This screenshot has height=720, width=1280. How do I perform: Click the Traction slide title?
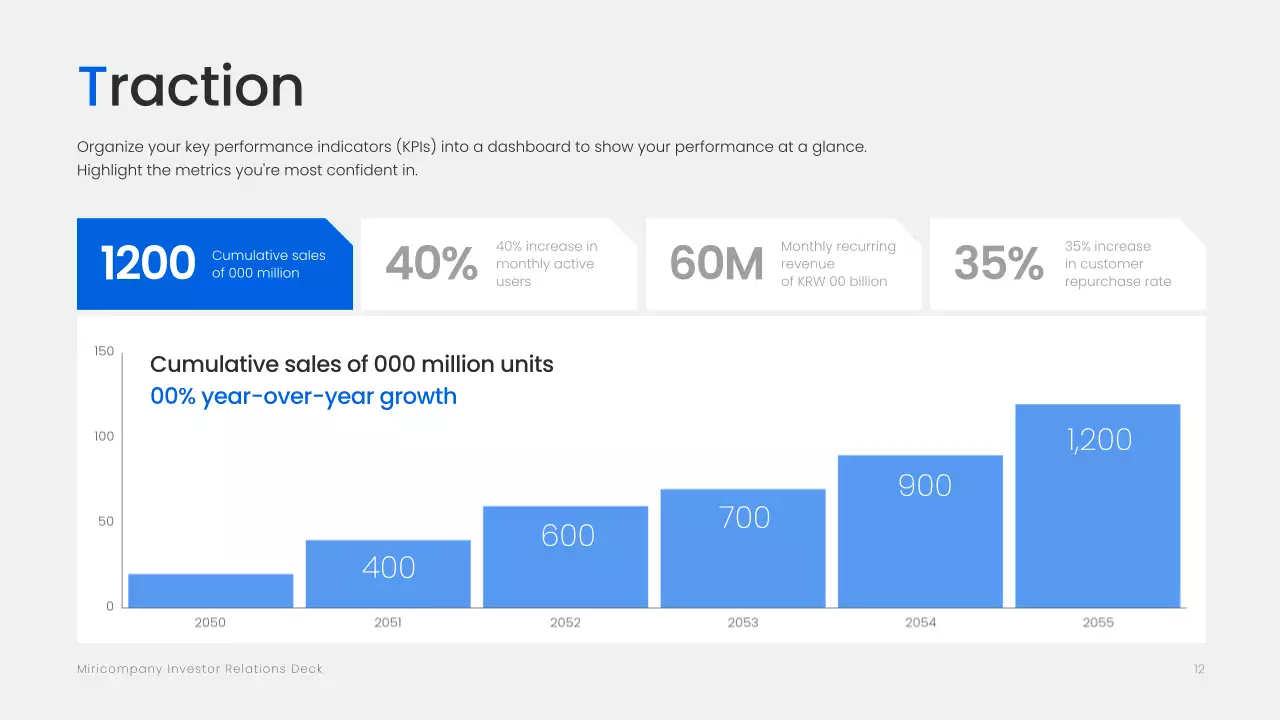(190, 86)
